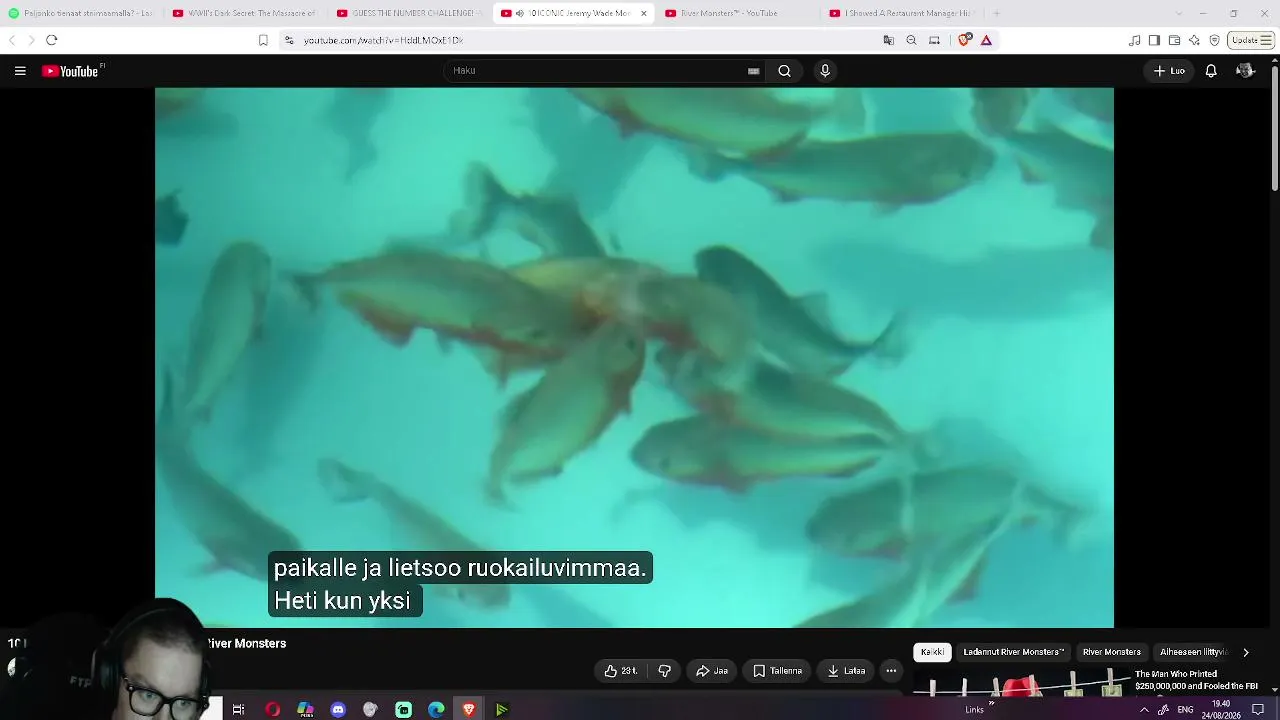Share the video with Jaa button
1280x720 pixels.
(712, 671)
